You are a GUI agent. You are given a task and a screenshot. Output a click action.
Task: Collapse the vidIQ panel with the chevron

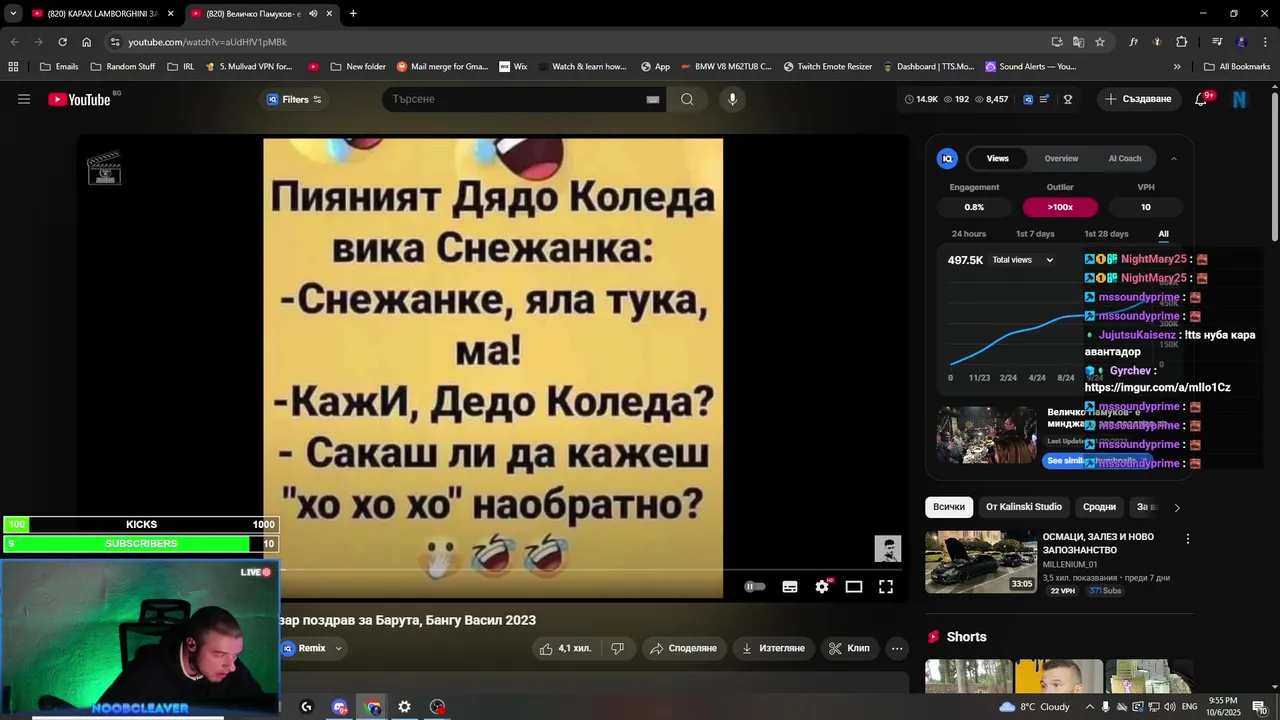click(x=1174, y=158)
